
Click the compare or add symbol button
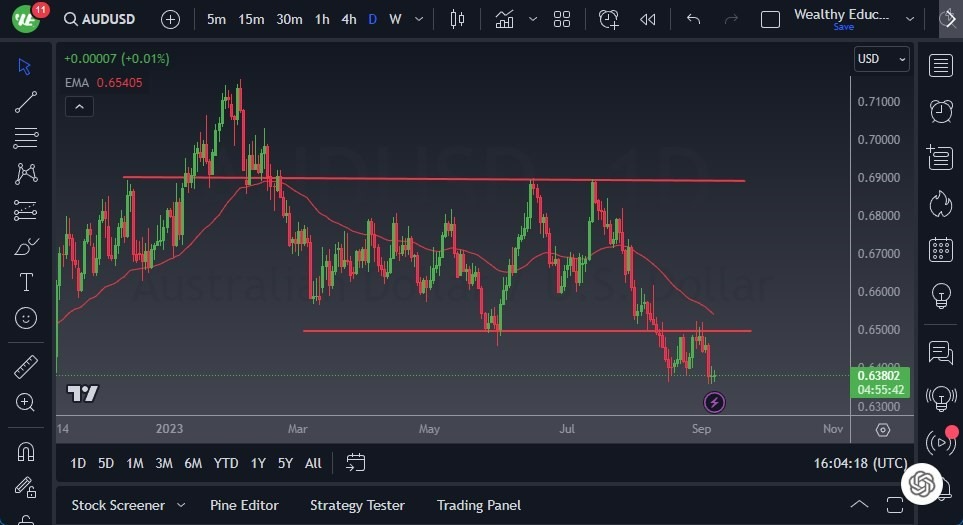click(x=170, y=20)
